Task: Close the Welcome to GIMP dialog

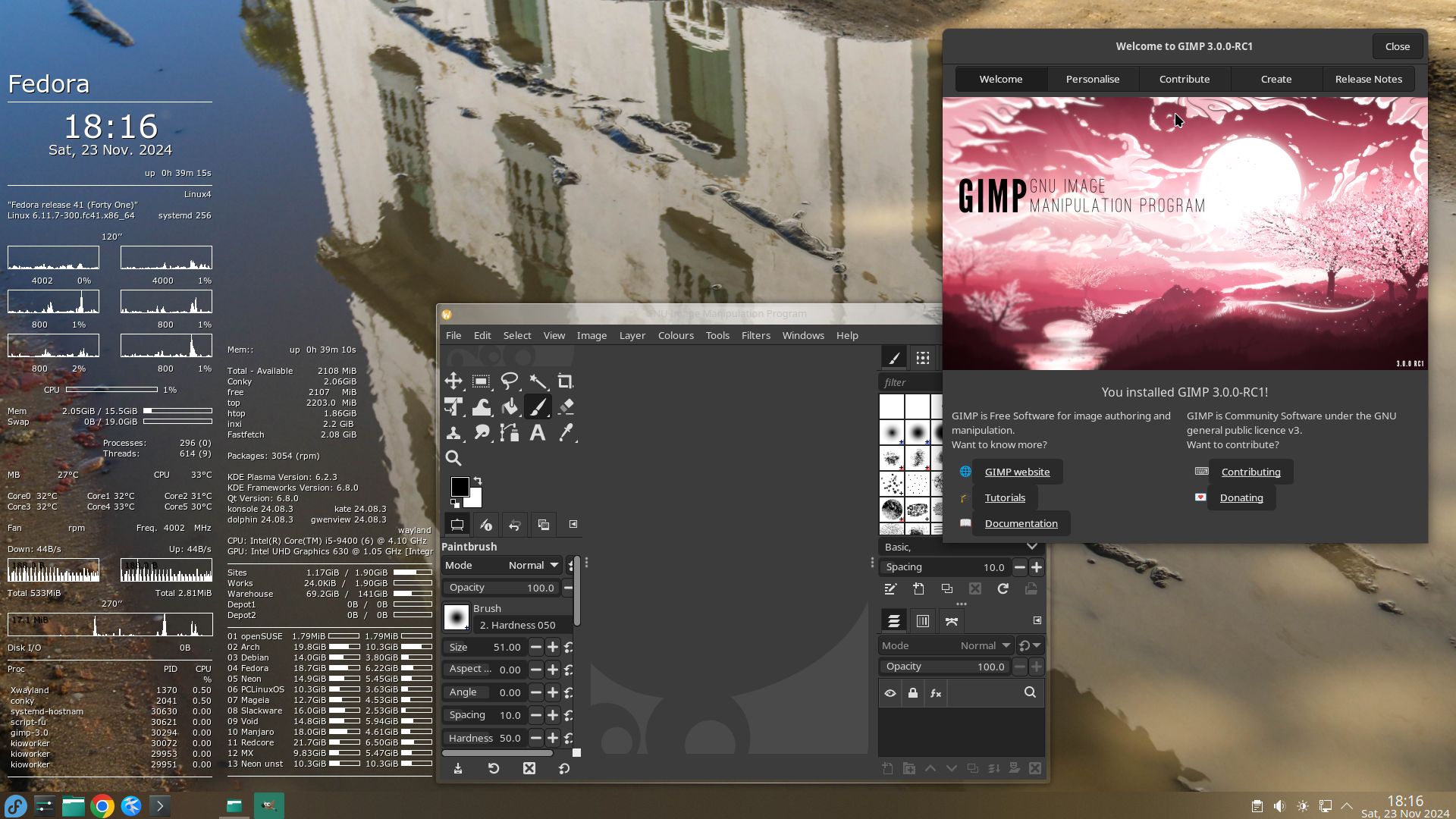Action: point(1398,46)
